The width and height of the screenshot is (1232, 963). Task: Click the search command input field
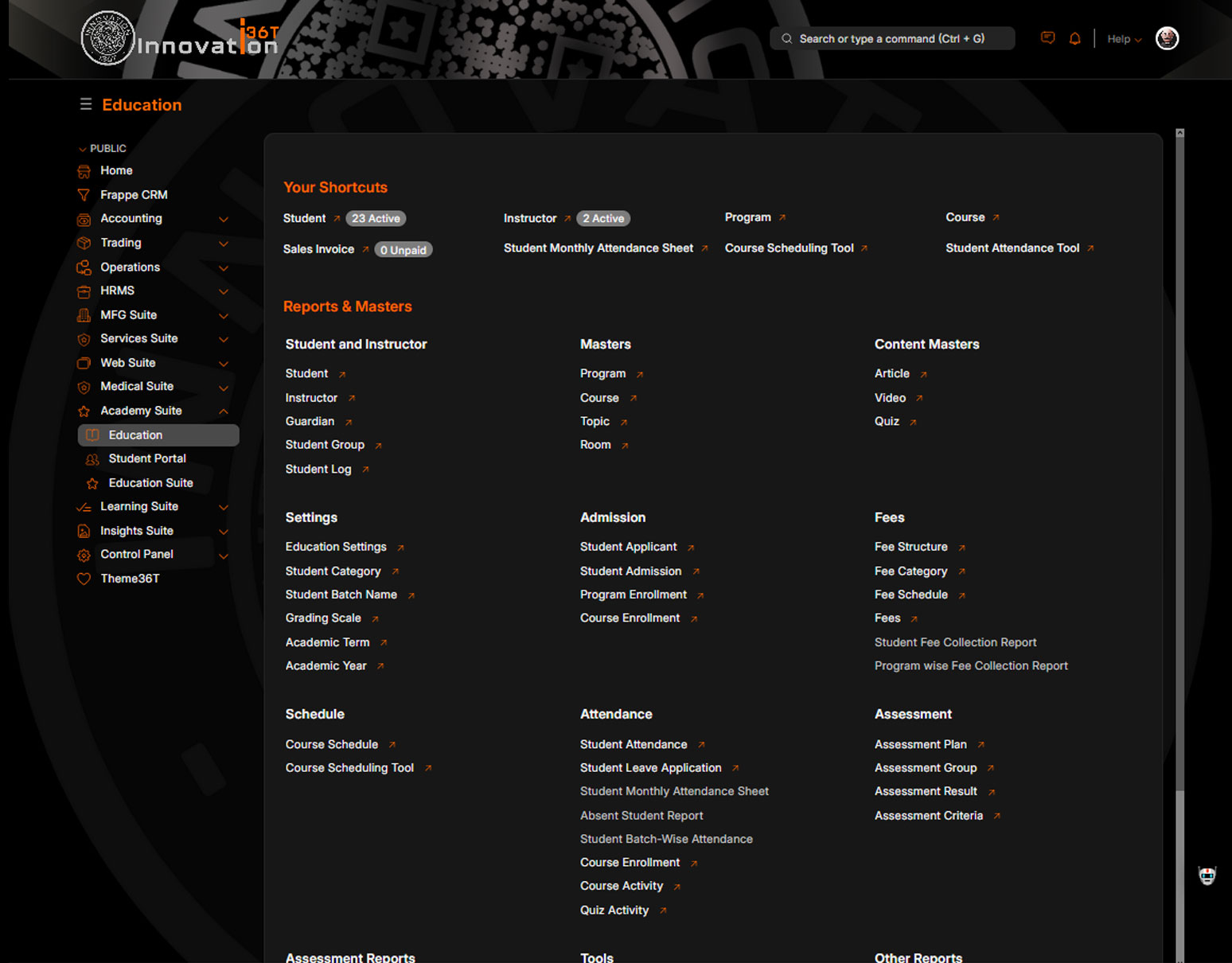[x=891, y=38]
